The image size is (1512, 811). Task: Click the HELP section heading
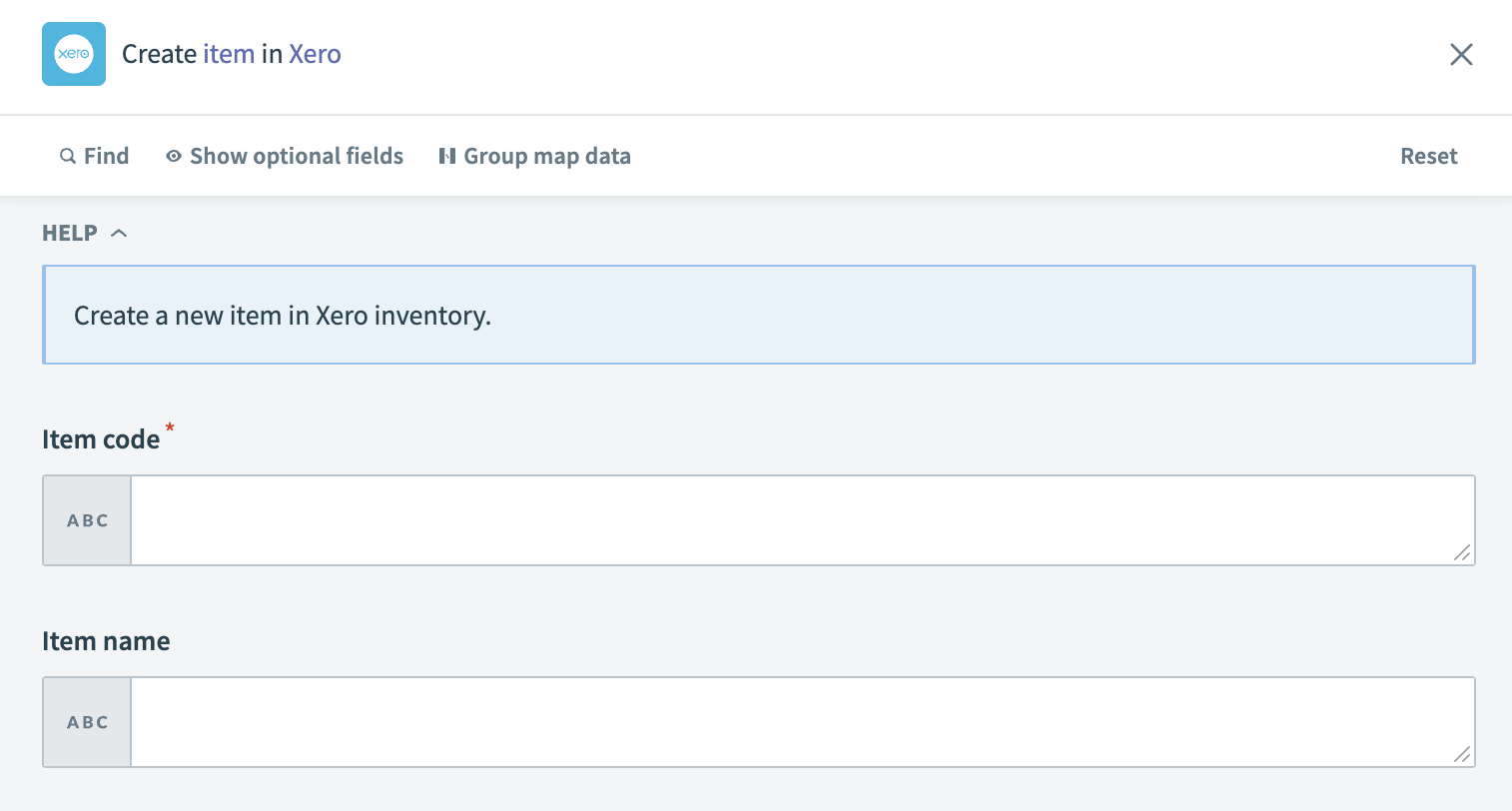click(70, 233)
